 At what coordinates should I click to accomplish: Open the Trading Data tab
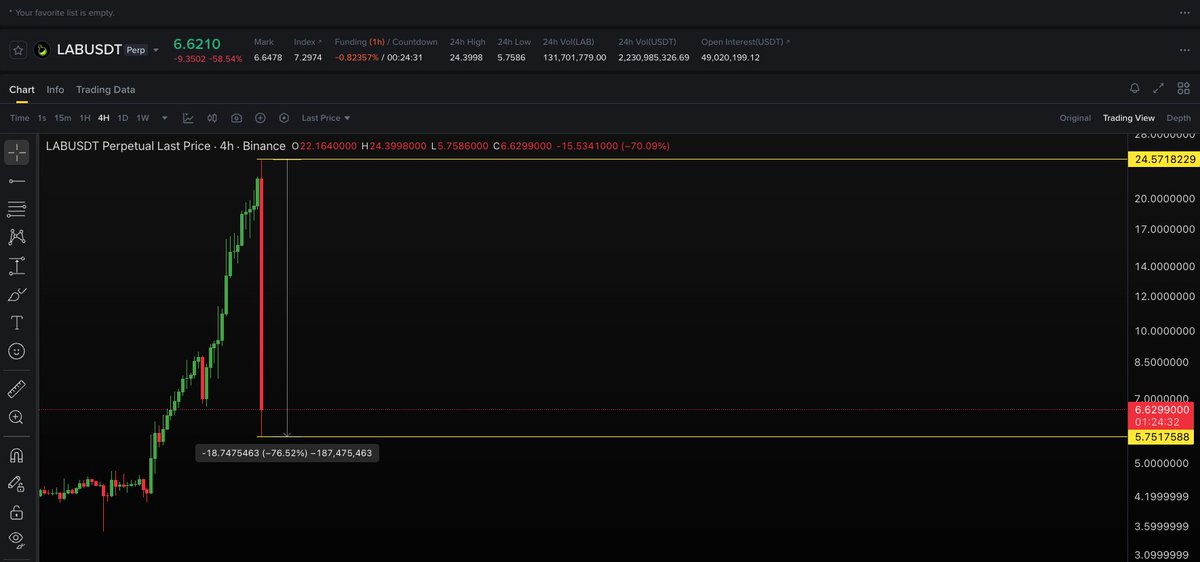pos(105,89)
